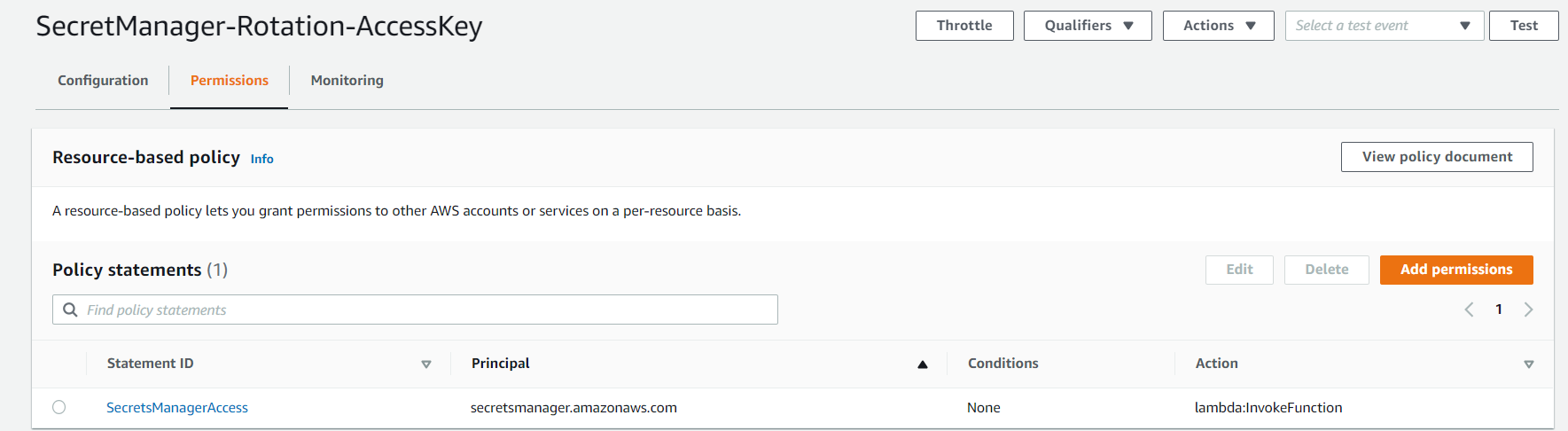Click the Conditions column header
The width and height of the screenshot is (1568, 431).
(1002, 364)
